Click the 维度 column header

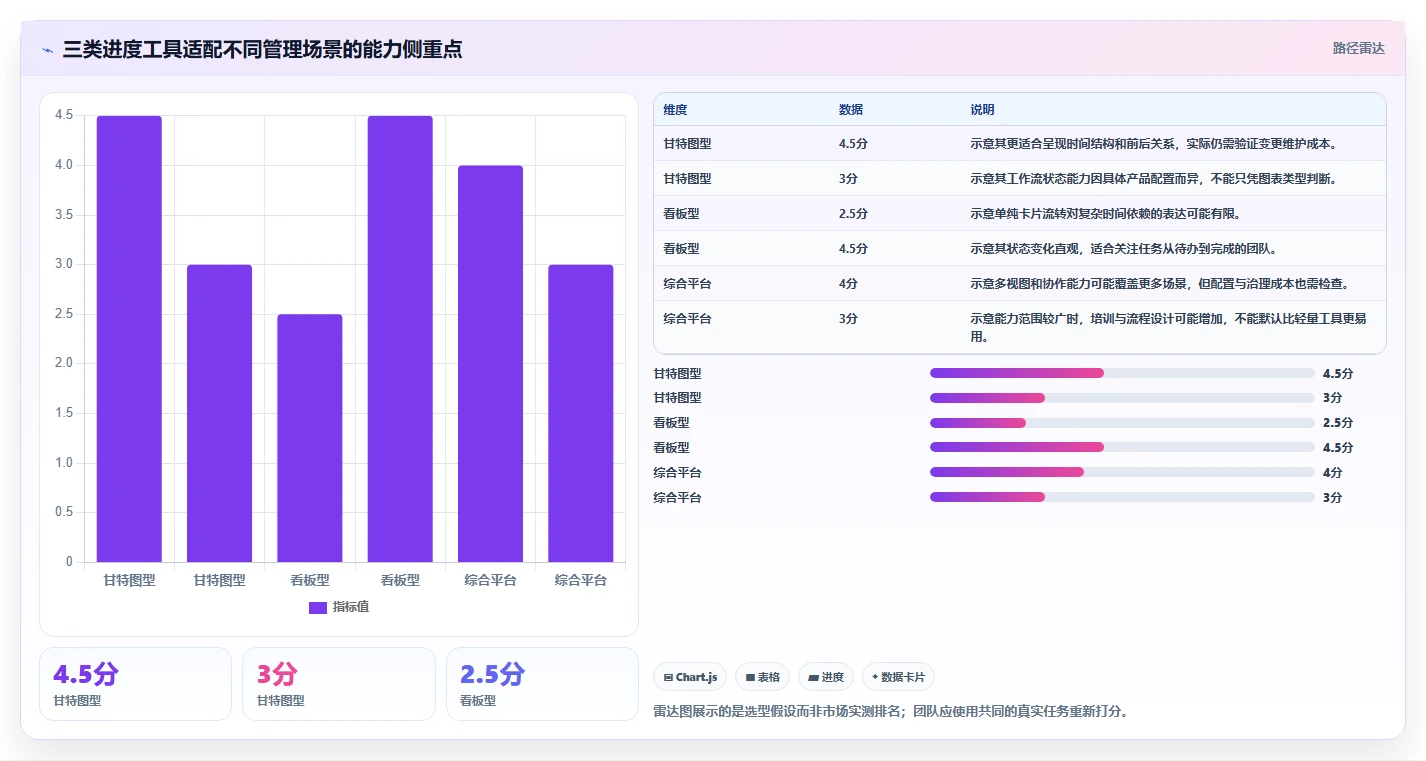tap(675, 110)
